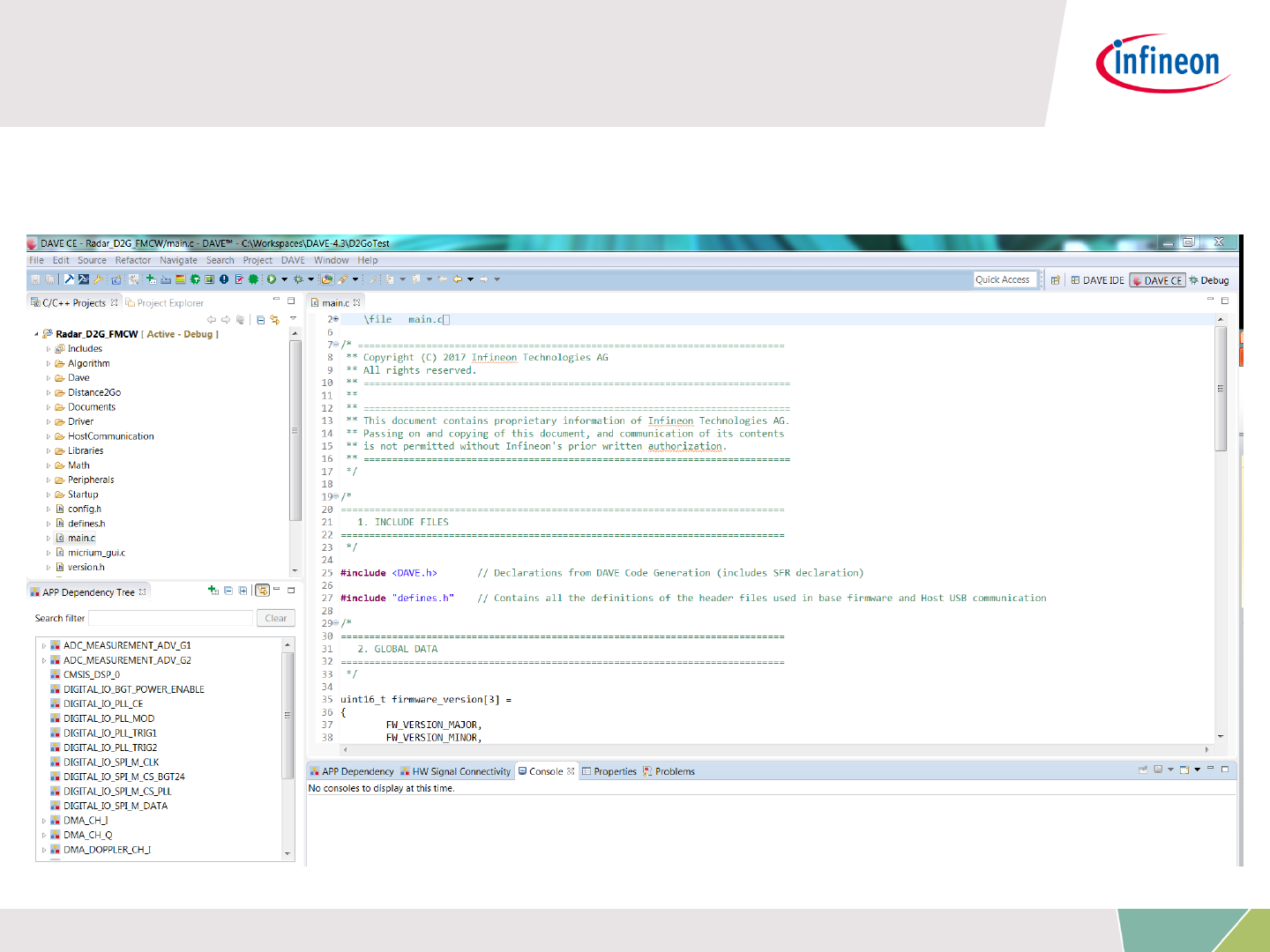This screenshot has width=1270, height=952.
Task: Click the green plus icon in APP Dependency Tree
Action: click(213, 591)
